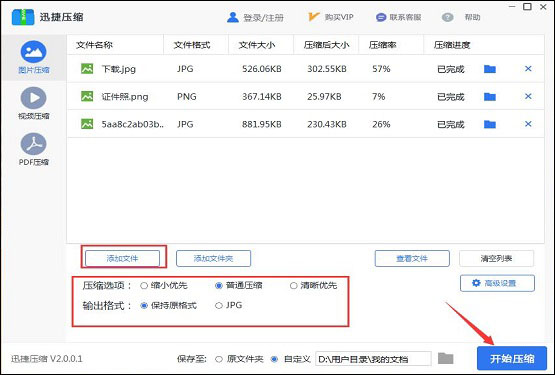
Task: Click 已完成 status of 下载.jpg row
Action: click(451, 69)
